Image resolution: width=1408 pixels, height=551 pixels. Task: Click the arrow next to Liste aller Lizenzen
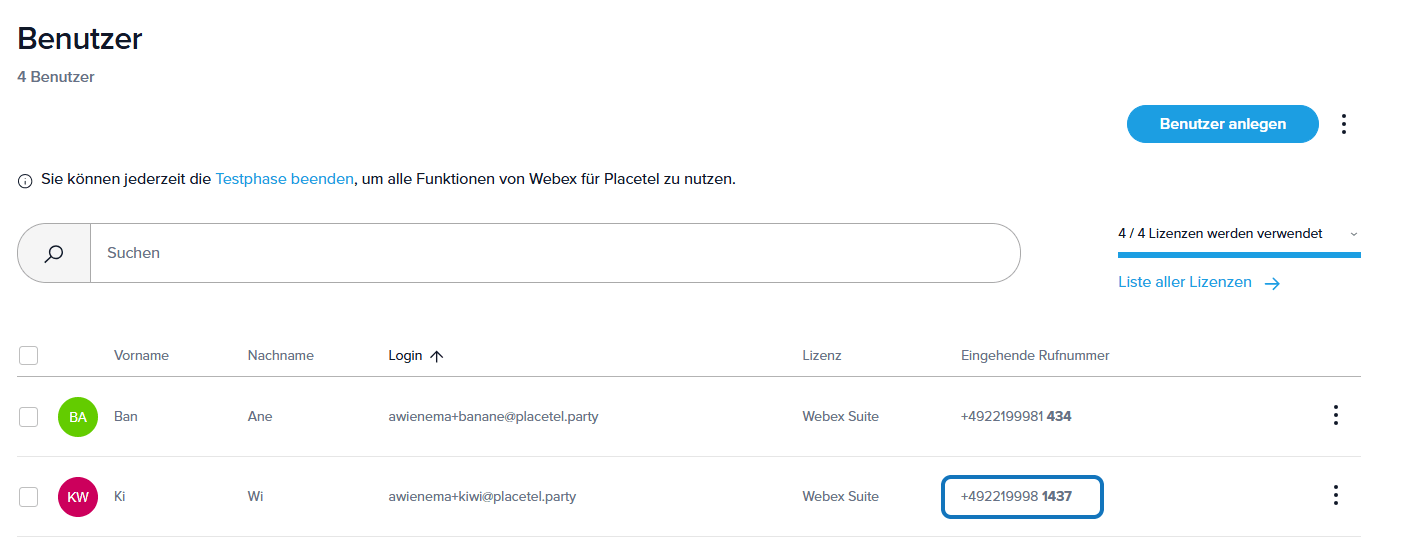tap(1272, 283)
